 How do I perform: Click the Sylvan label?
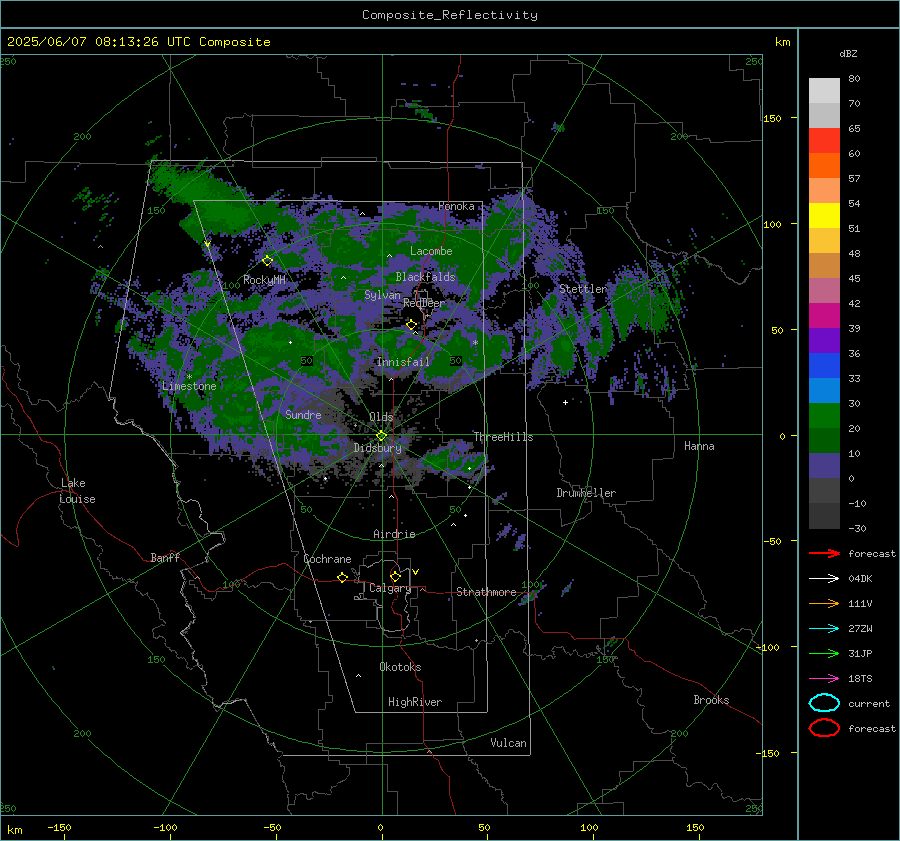click(x=382, y=295)
